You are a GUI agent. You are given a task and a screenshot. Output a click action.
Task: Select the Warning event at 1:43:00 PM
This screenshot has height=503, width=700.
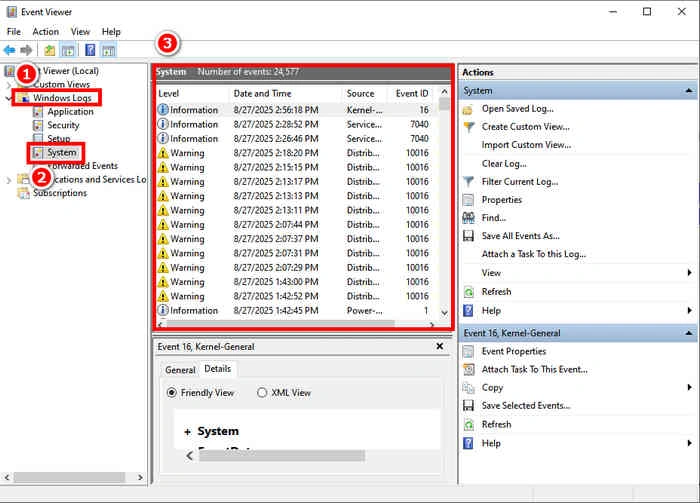[x=295, y=282]
